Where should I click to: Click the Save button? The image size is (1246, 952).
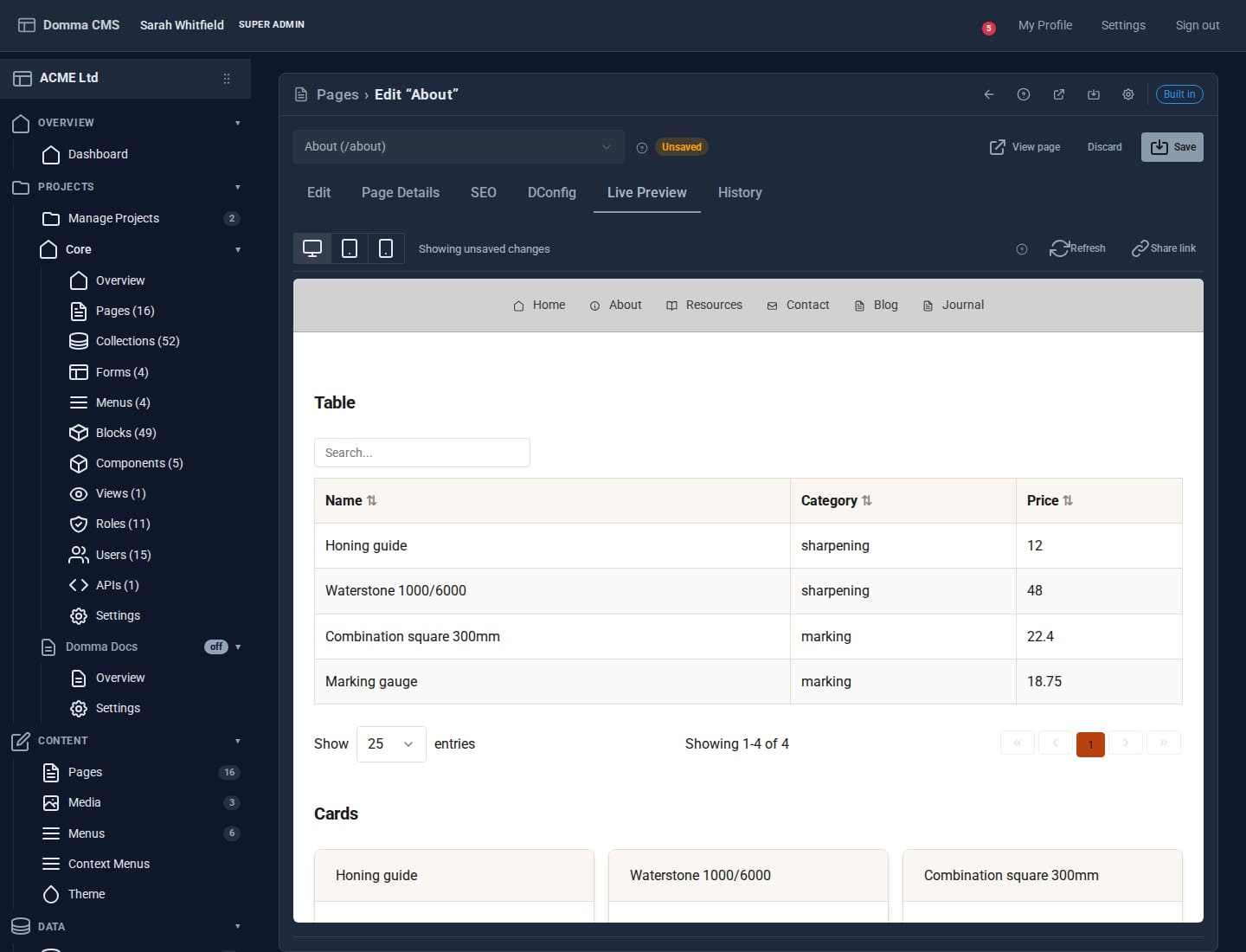1172,147
